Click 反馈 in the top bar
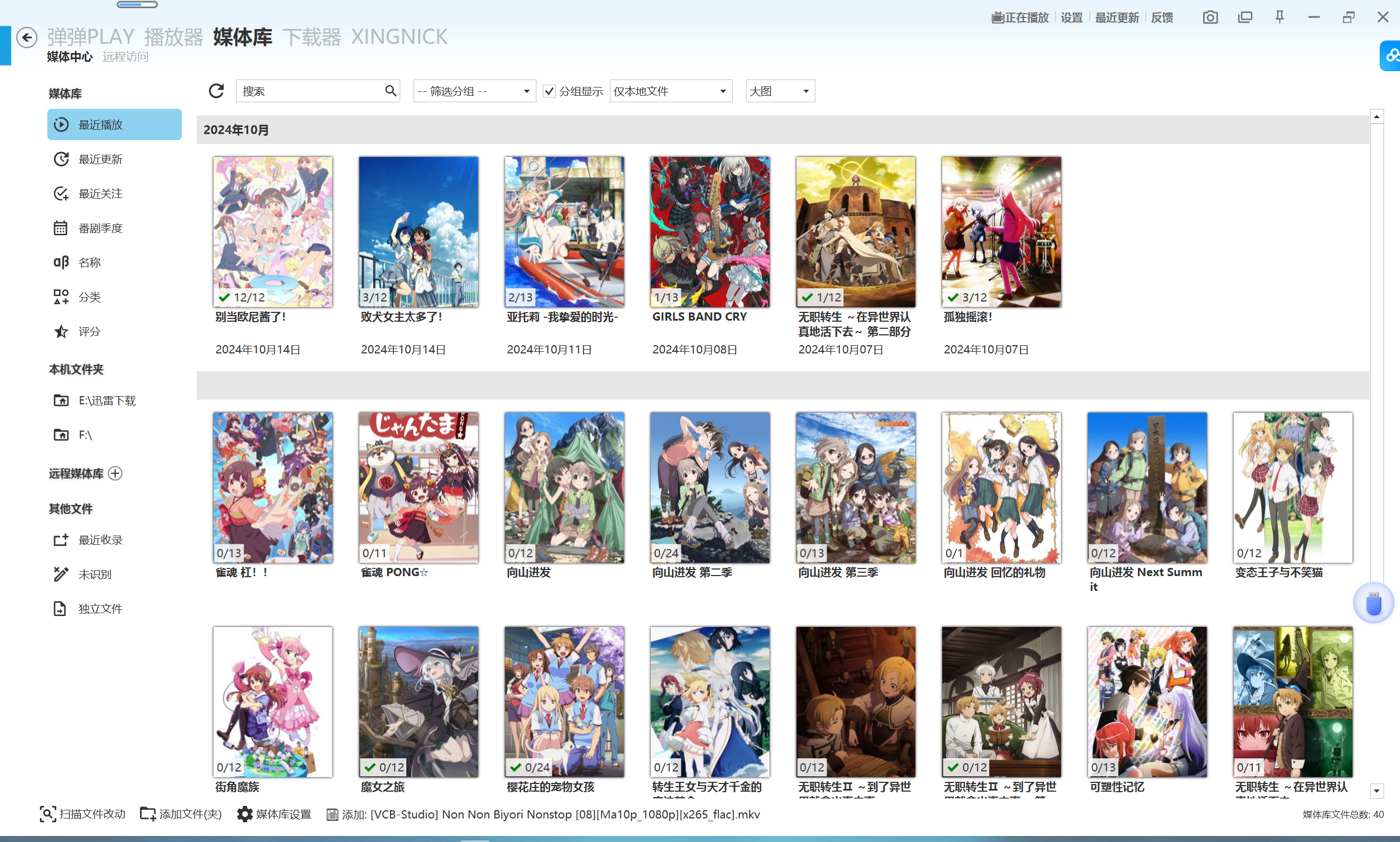Screen dimensions: 1400x842 point(1162,18)
